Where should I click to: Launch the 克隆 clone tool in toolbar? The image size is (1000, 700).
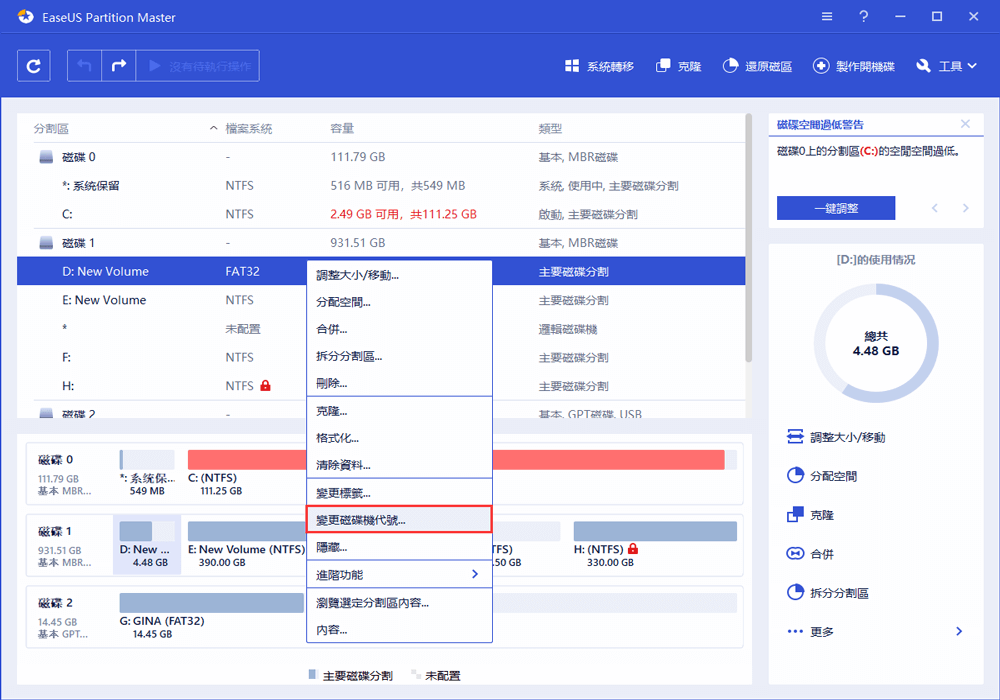[x=679, y=66]
